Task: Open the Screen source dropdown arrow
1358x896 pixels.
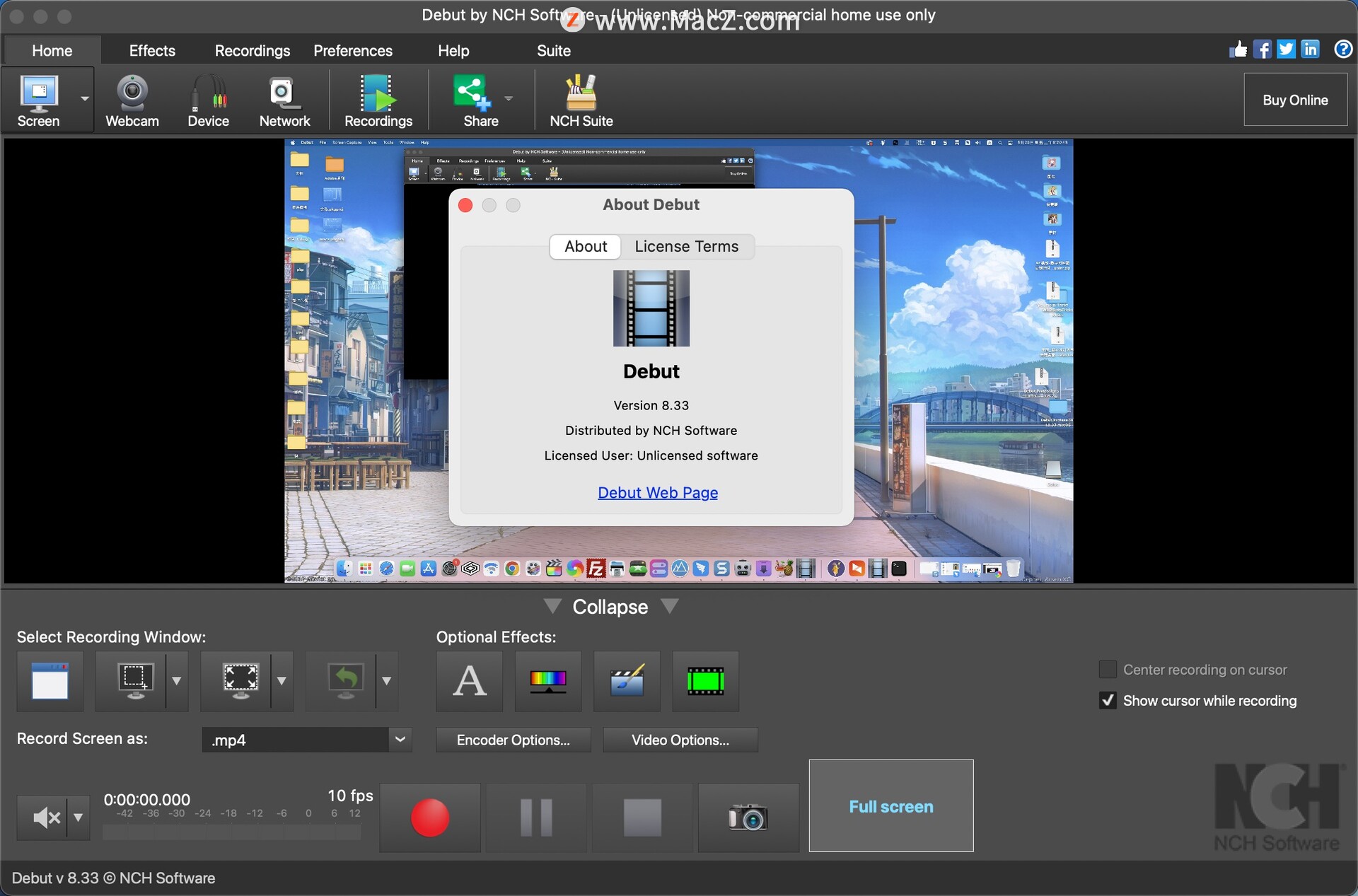Action: [x=84, y=99]
